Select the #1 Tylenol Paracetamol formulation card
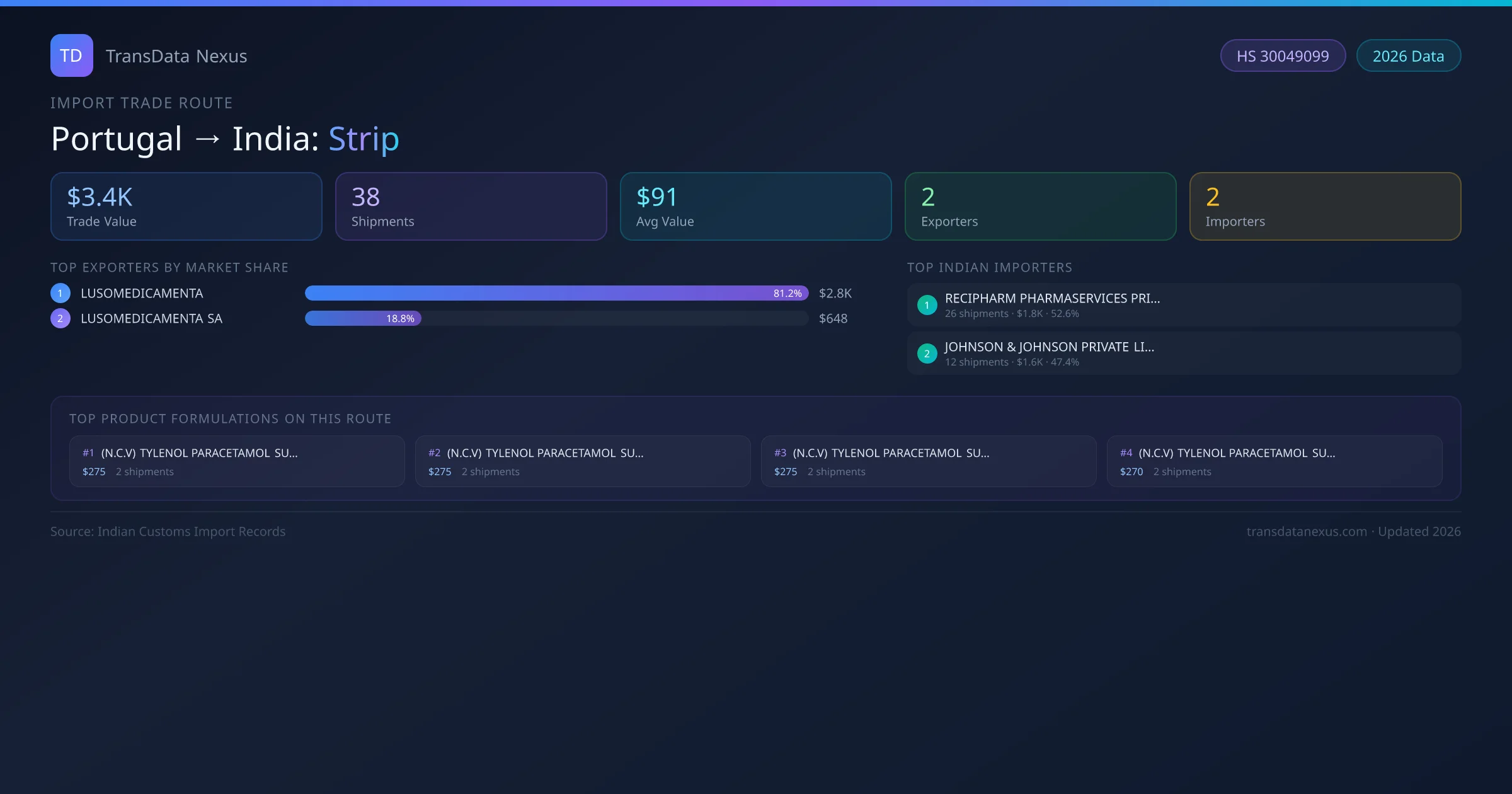The width and height of the screenshot is (1512, 794). point(236,461)
